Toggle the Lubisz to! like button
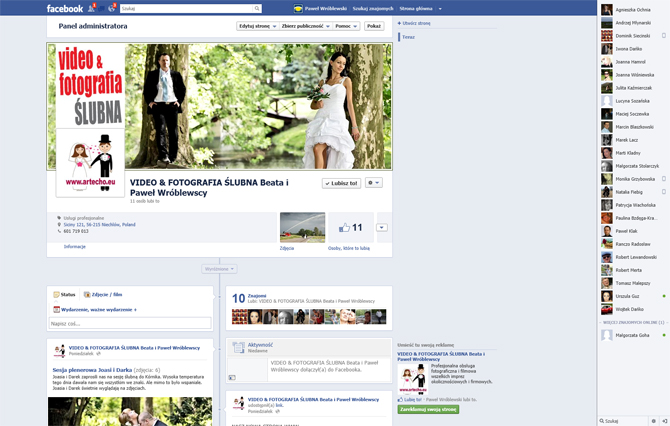This screenshot has width=670, height=426. 341,183
